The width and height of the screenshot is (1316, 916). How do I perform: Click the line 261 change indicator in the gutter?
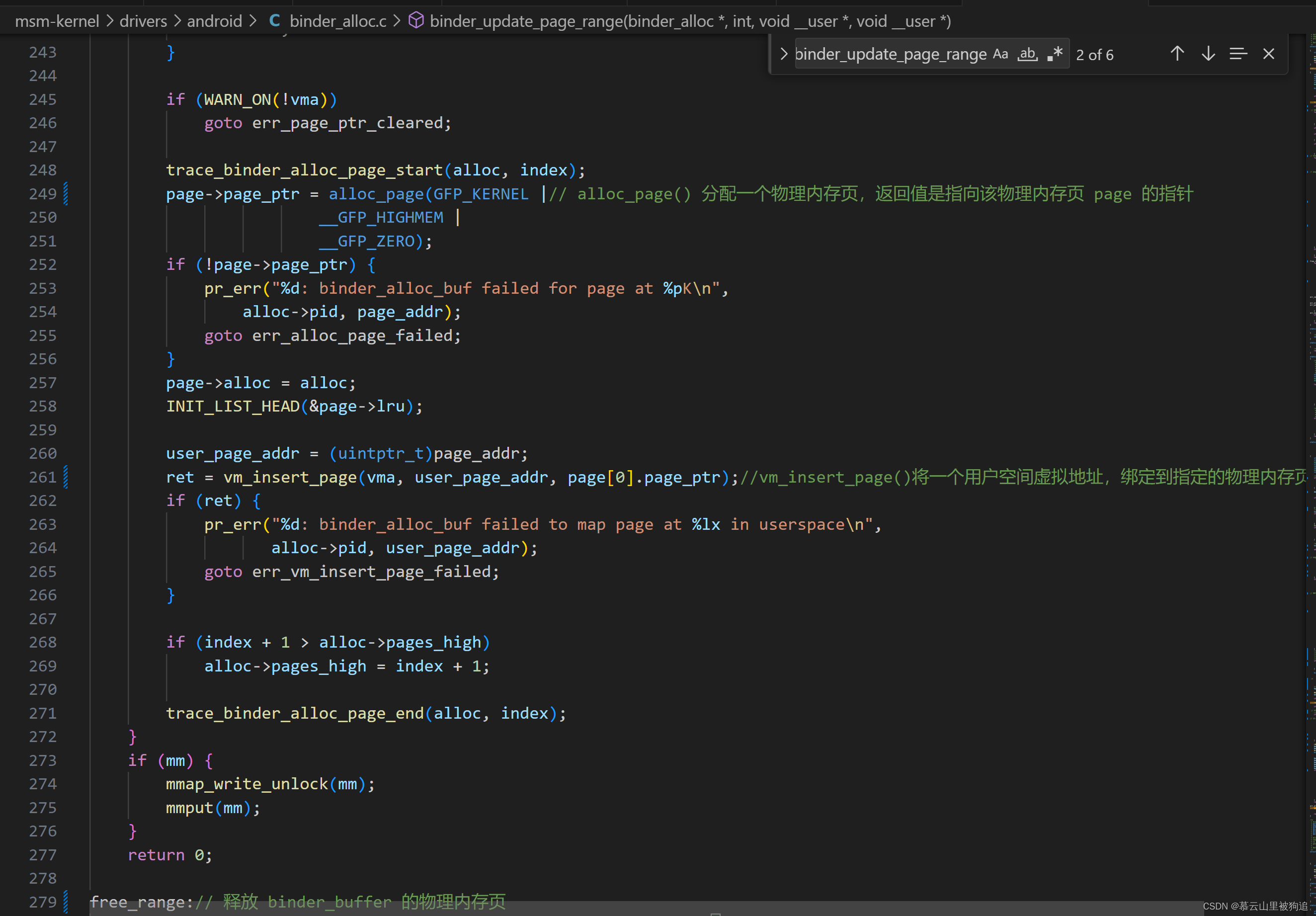(66, 477)
